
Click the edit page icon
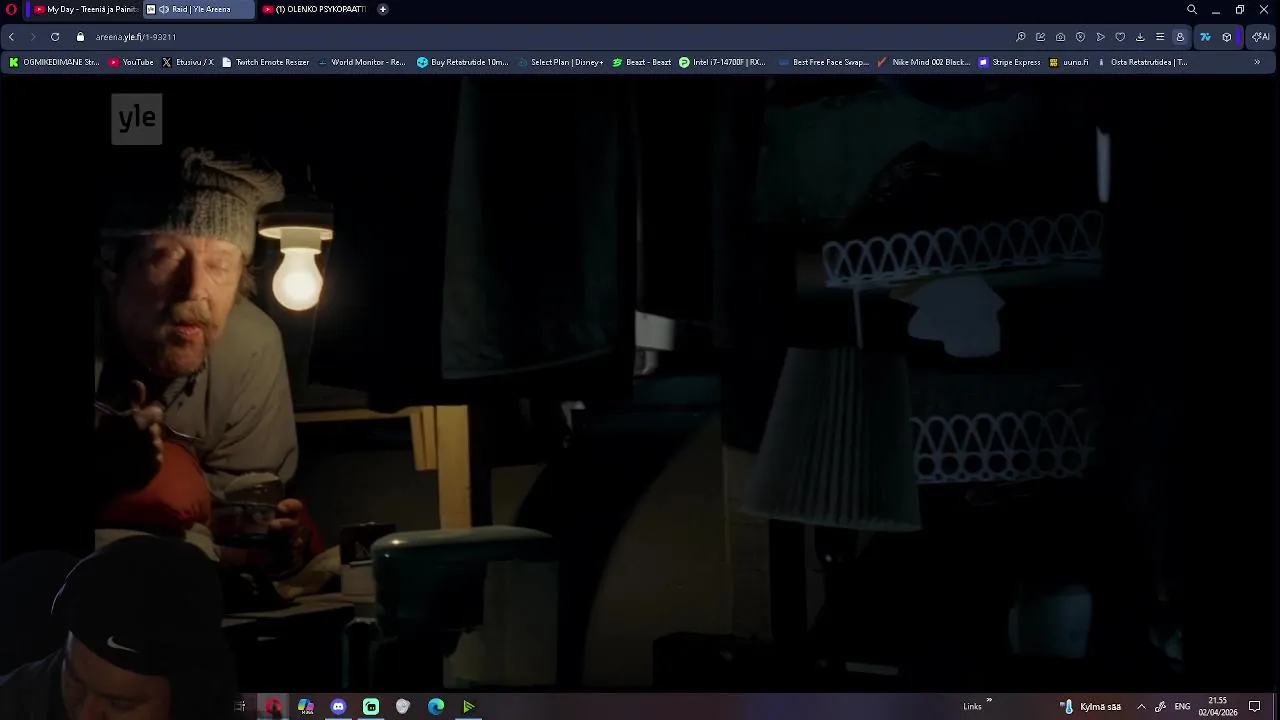pyautogui.click(x=1040, y=37)
